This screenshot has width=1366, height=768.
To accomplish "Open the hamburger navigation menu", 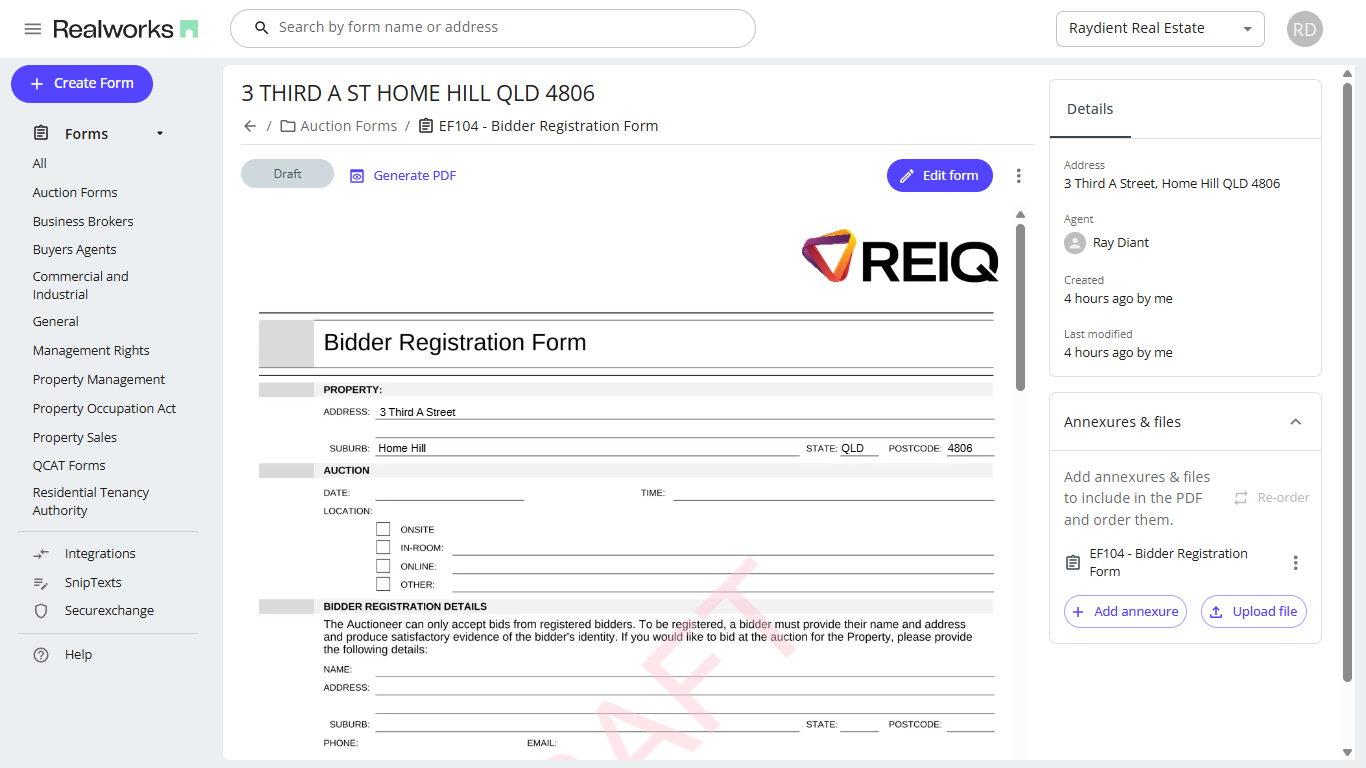I will pos(33,29).
